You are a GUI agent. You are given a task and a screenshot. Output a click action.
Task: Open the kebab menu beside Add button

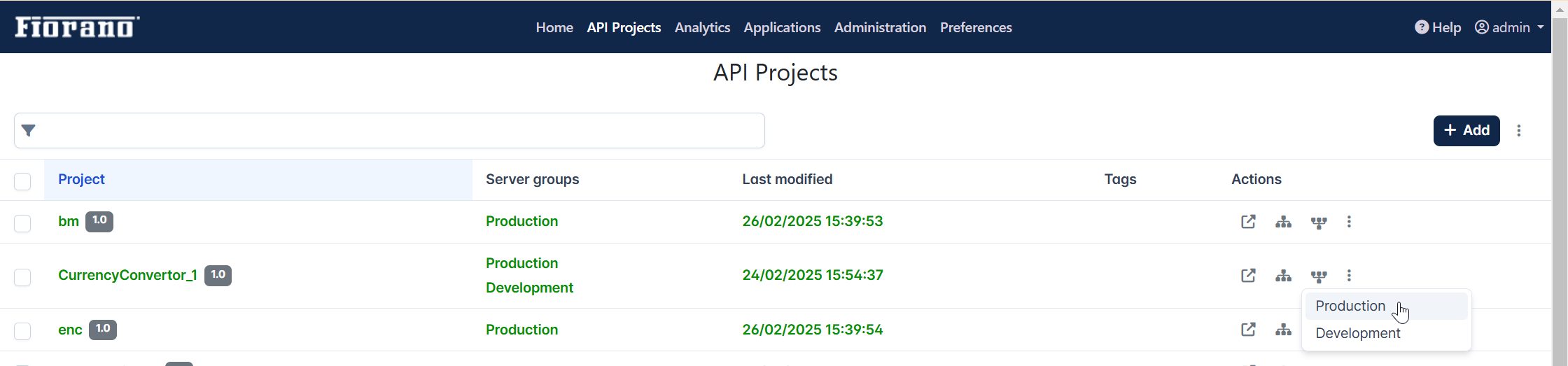(1519, 131)
